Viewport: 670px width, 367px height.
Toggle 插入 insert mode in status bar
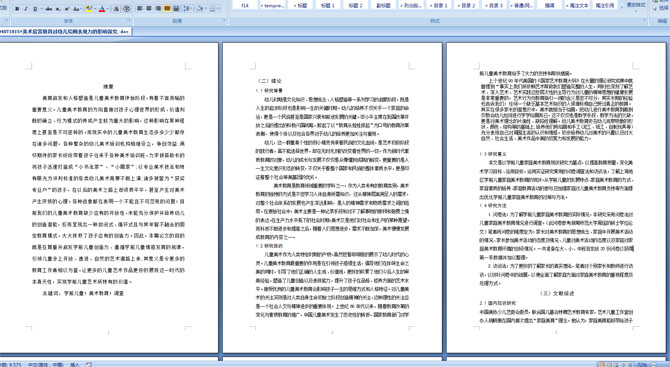(75, 364)
